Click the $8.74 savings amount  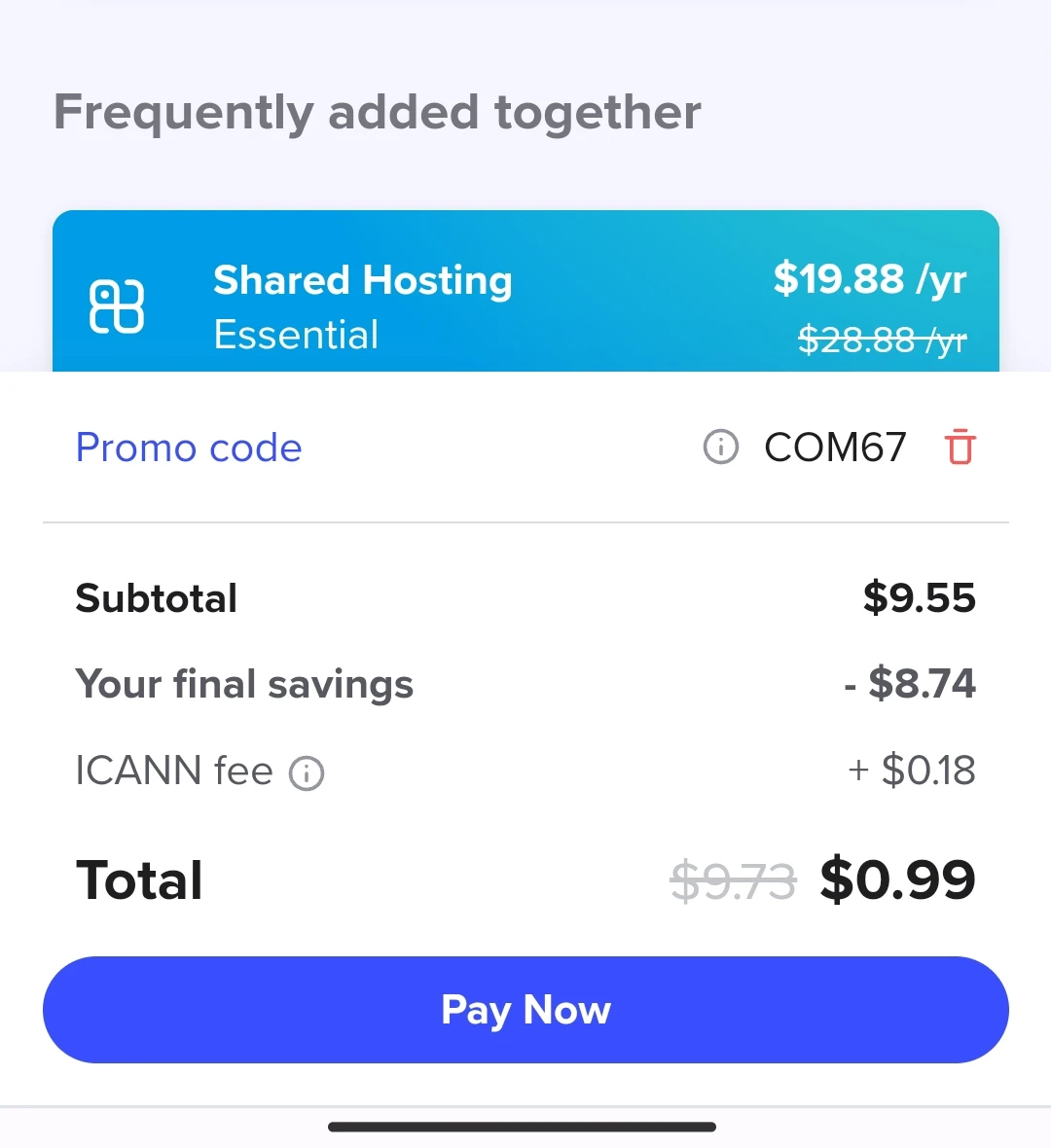(921, 684)
